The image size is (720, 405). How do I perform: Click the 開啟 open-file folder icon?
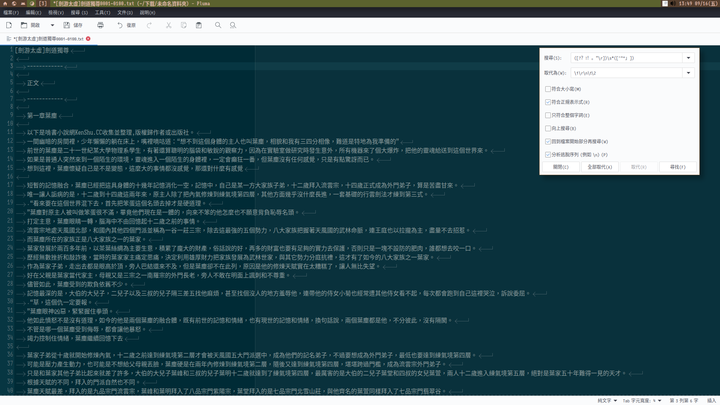point(24,25)
